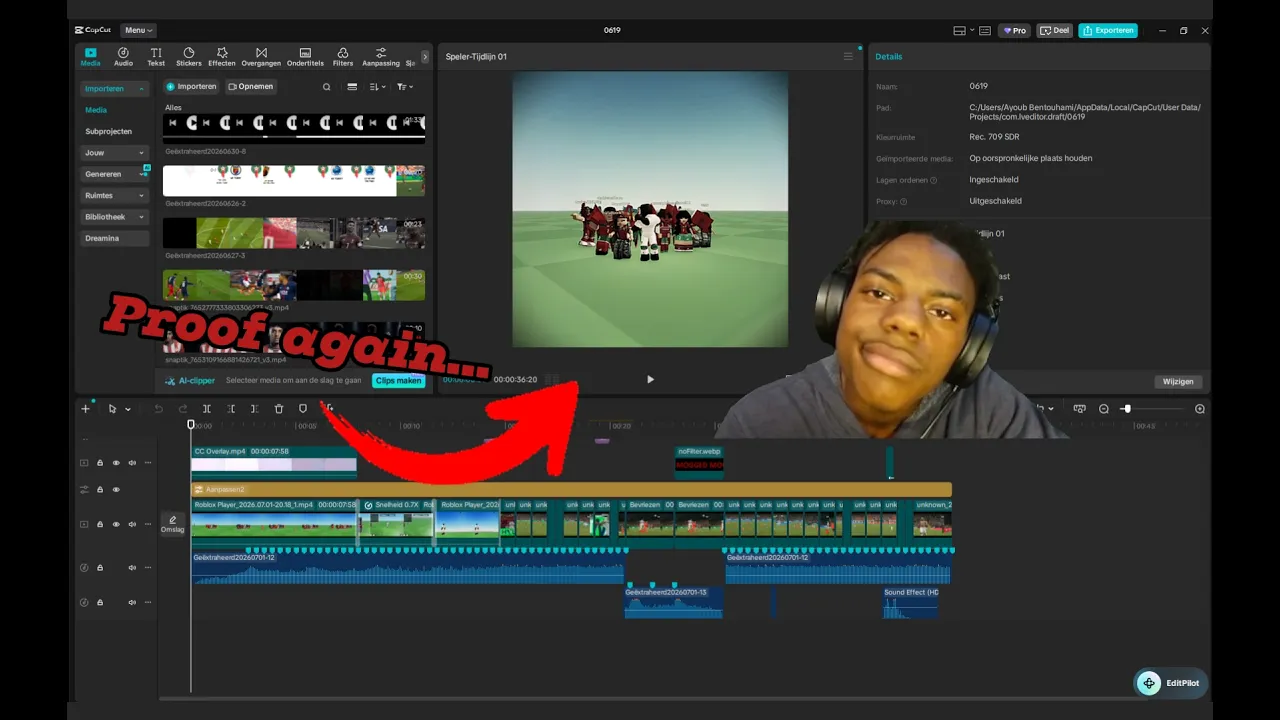Hide the Aanpassen2 adjustment track

tap(116, 490)
